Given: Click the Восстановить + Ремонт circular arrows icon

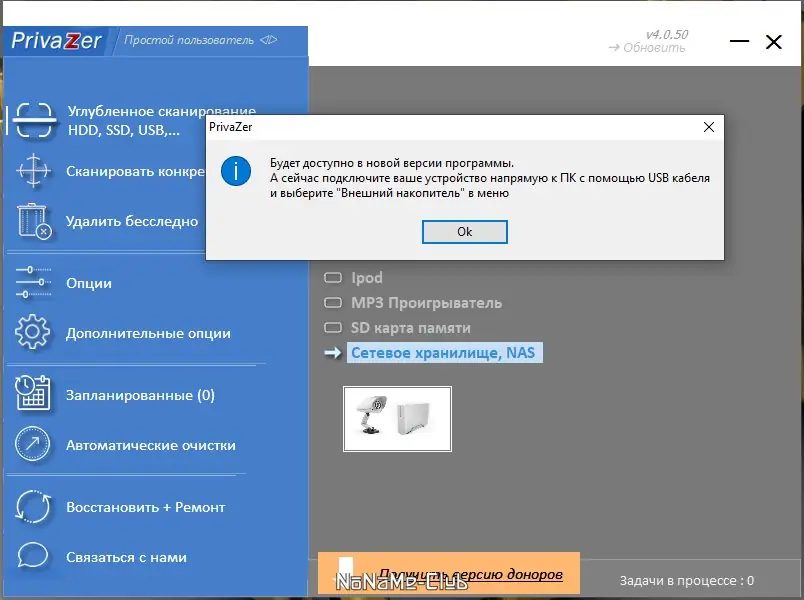Looking at the screenshot, I should tap(33, 507).
